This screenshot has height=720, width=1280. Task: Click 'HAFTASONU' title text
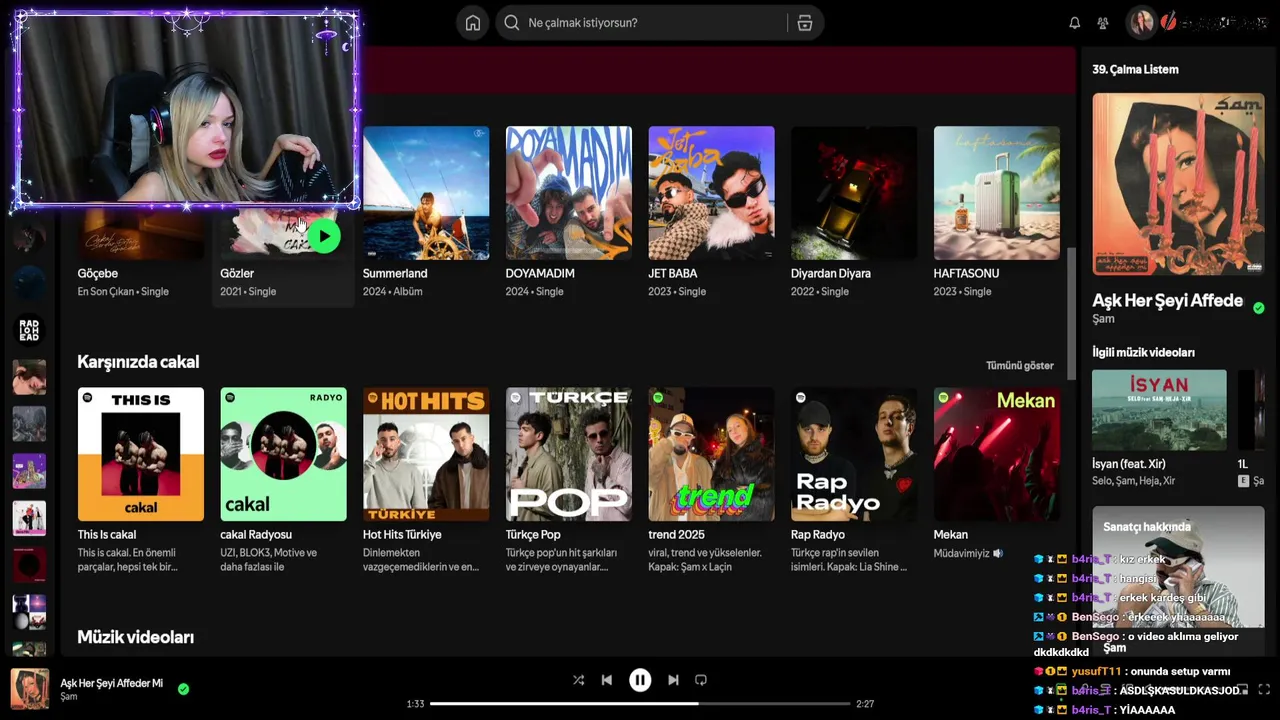(x=966, y=273)
